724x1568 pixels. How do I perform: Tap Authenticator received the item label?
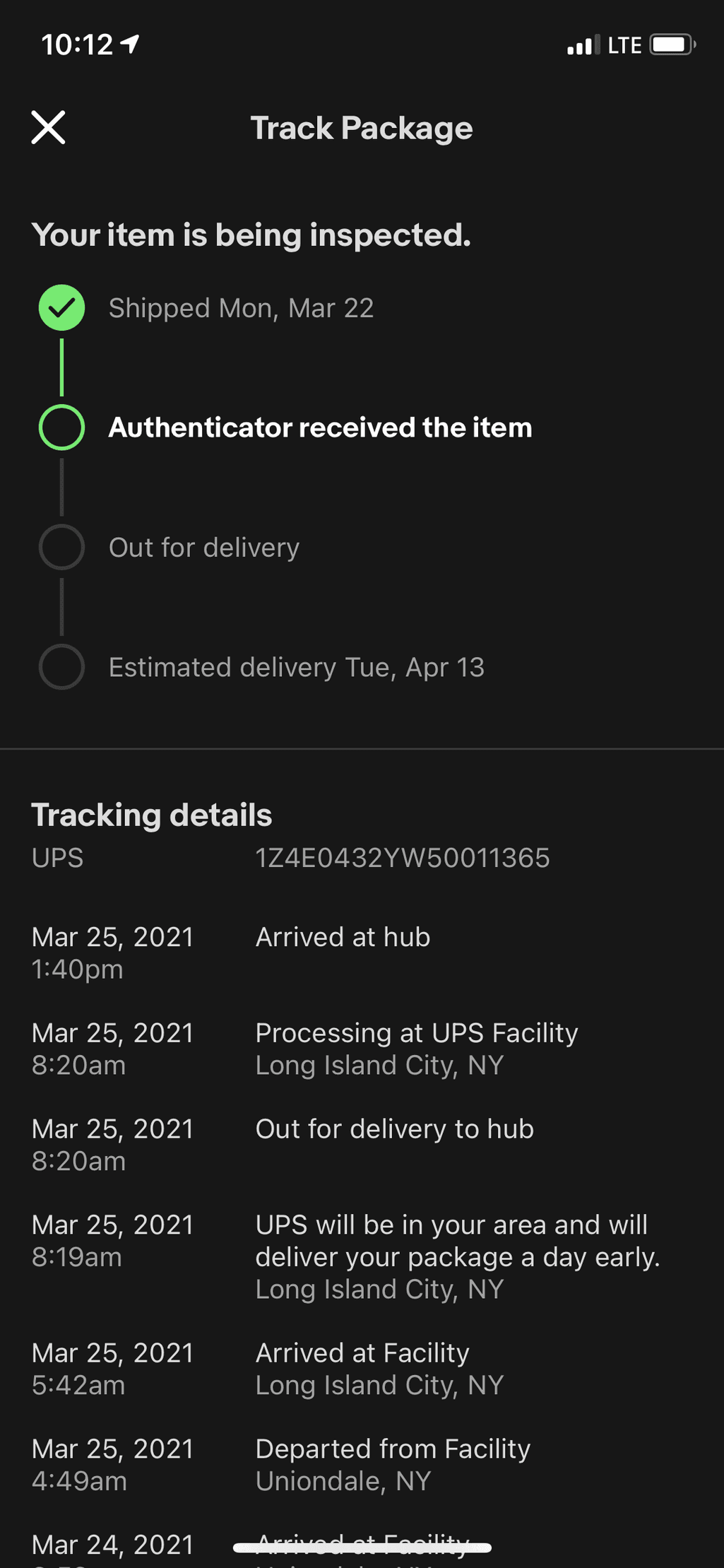pos(320,428)
